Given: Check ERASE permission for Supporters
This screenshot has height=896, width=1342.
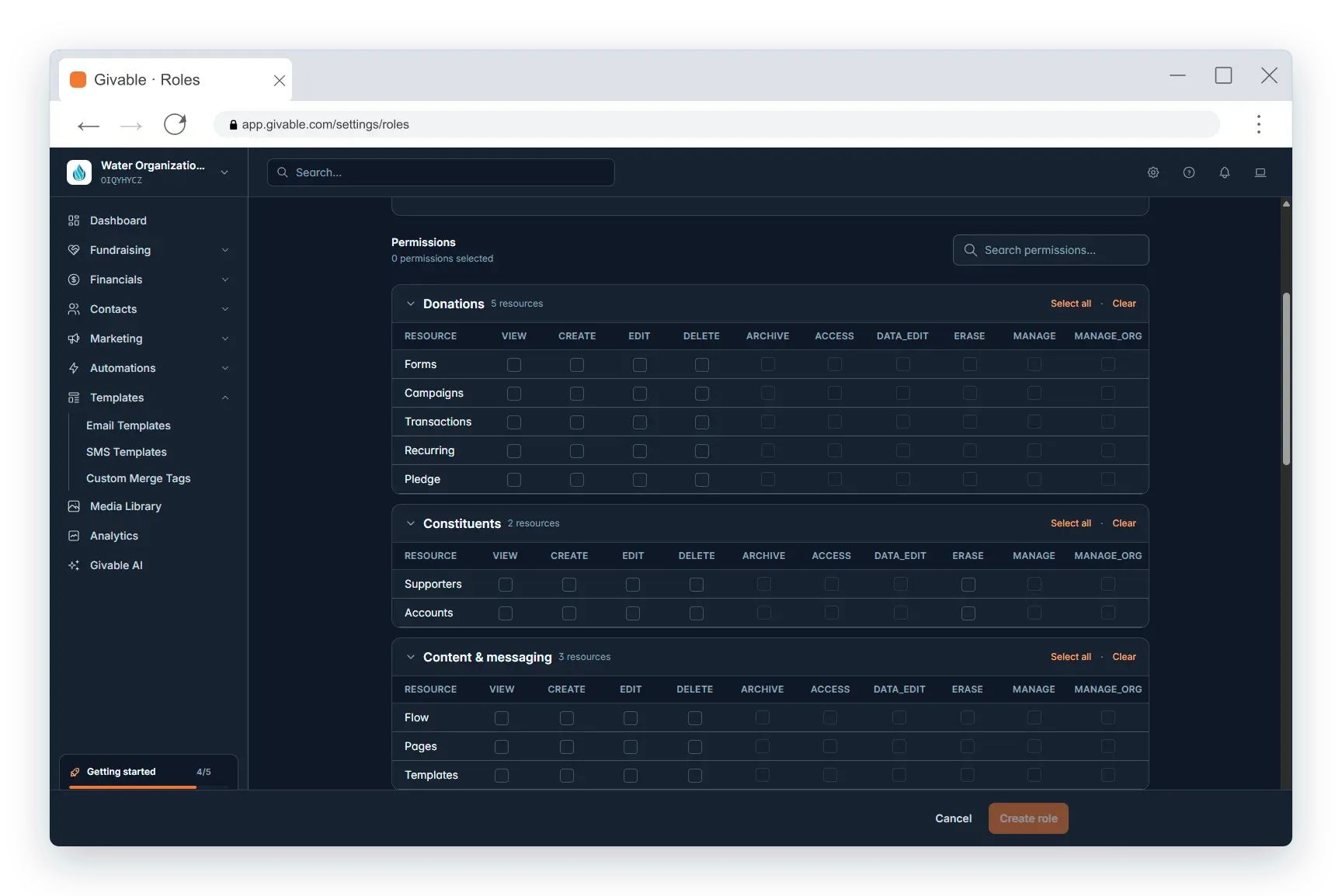Looking at the screenshot, I should click(x=968, y=585).
